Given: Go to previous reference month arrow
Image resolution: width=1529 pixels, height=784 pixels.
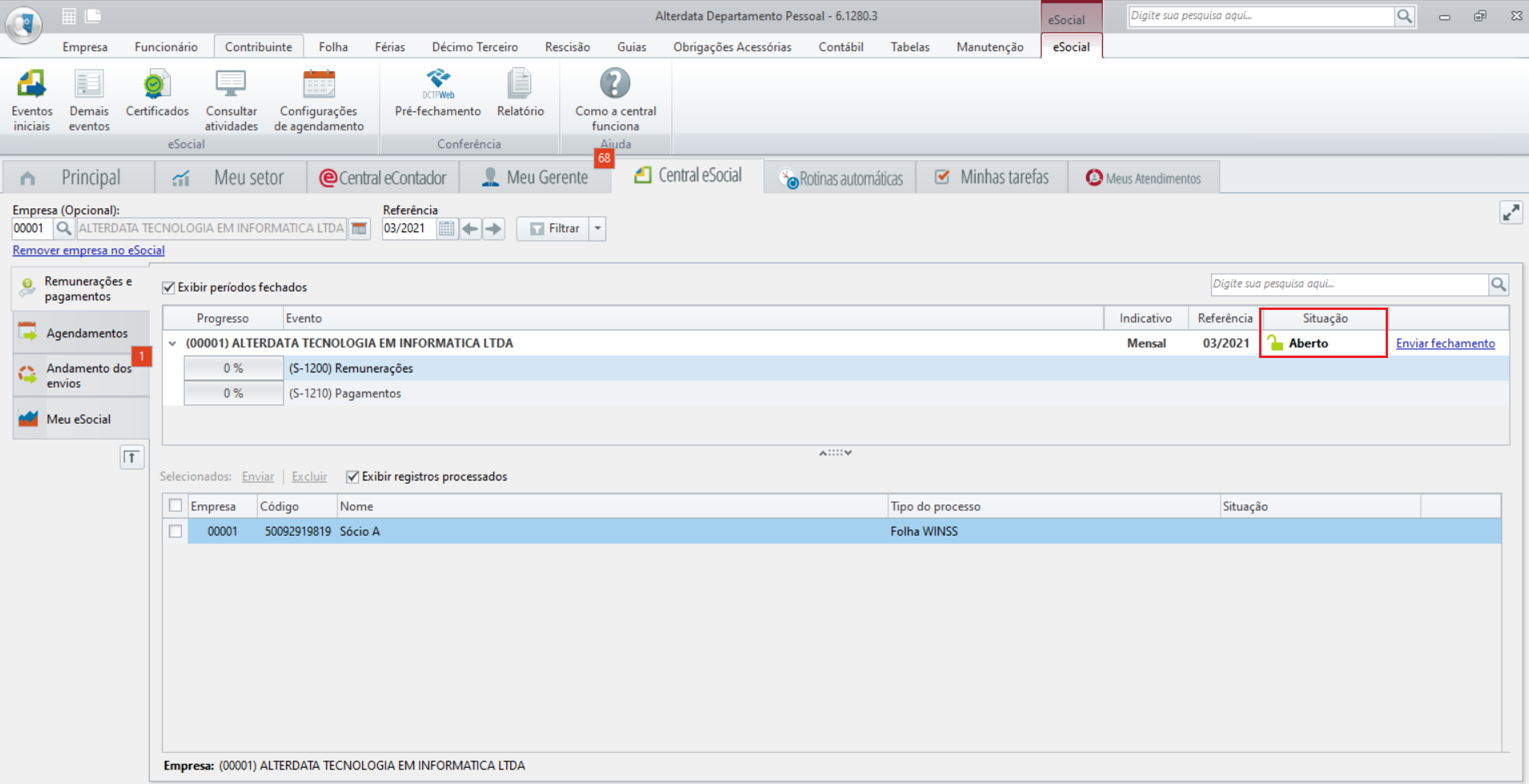Looking at the screenshot, I should pos(470,228).
